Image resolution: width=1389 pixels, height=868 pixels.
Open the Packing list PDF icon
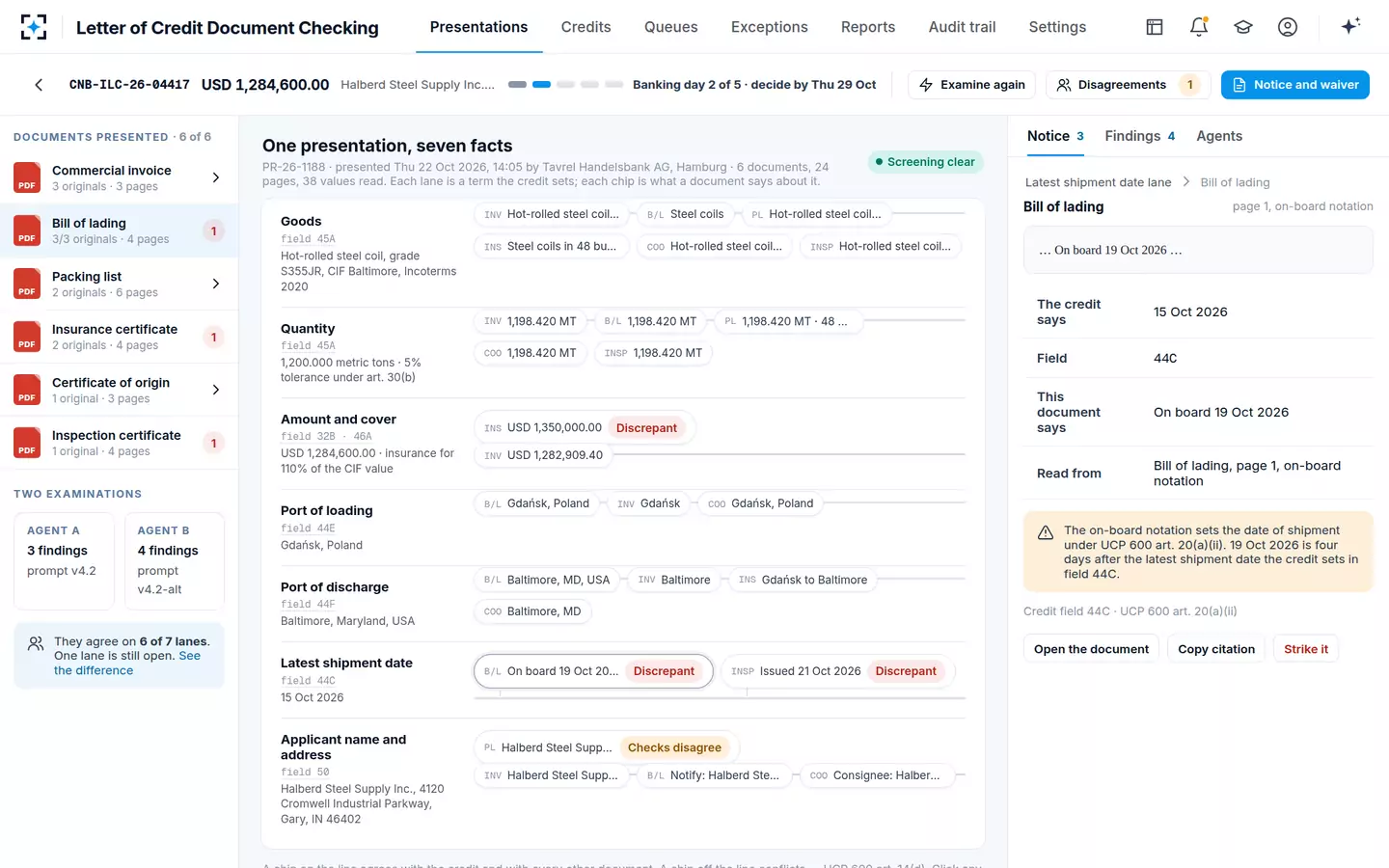coord(27,284)
